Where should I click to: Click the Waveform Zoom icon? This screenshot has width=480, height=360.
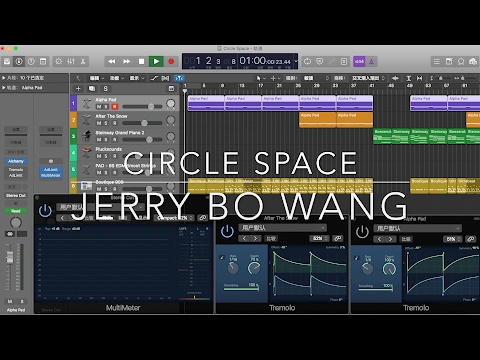[395, 78]
